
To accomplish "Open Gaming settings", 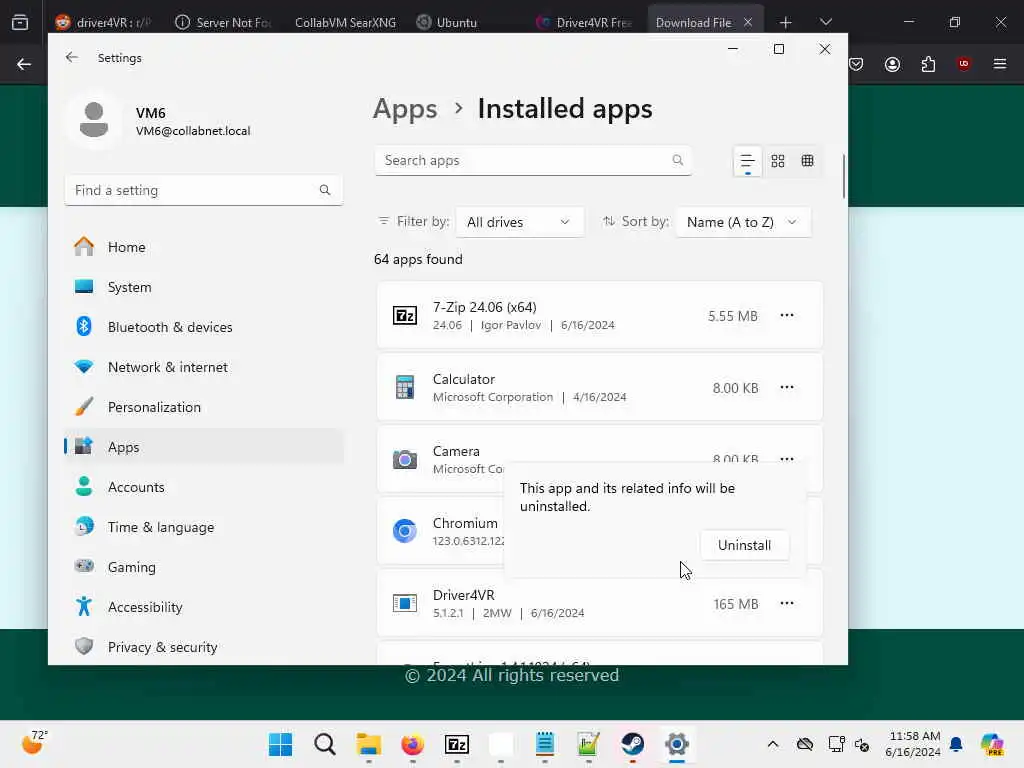I will point(204,567).
